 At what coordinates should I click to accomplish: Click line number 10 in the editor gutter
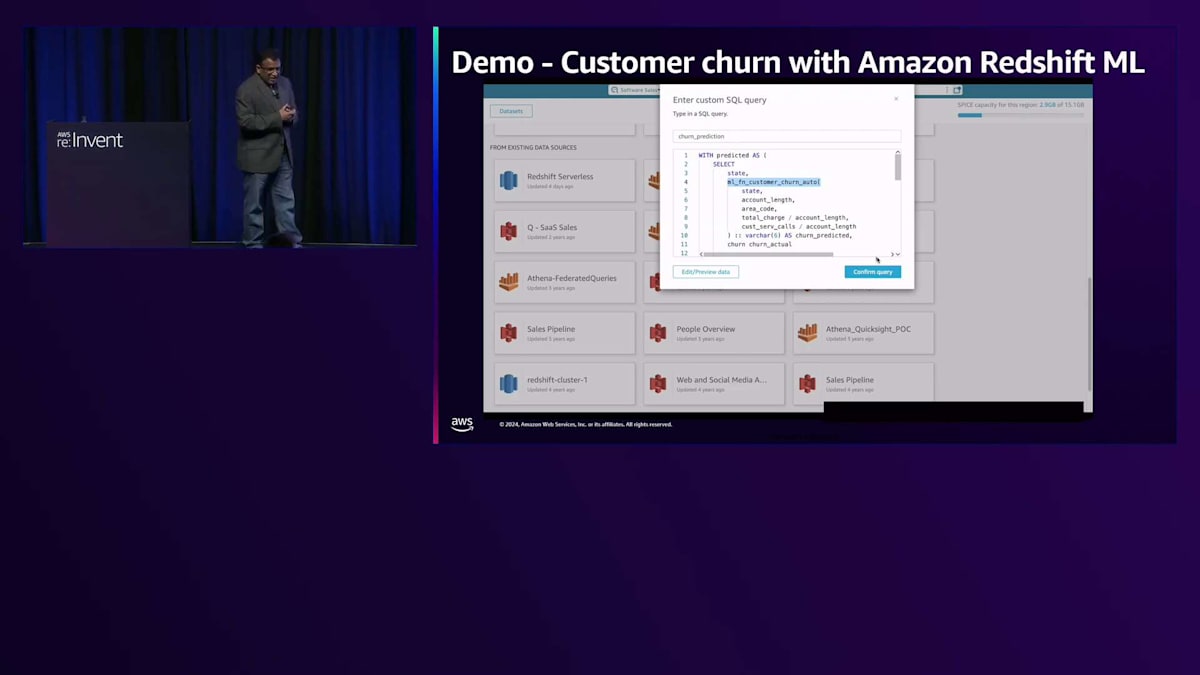[x=684, y=235]
